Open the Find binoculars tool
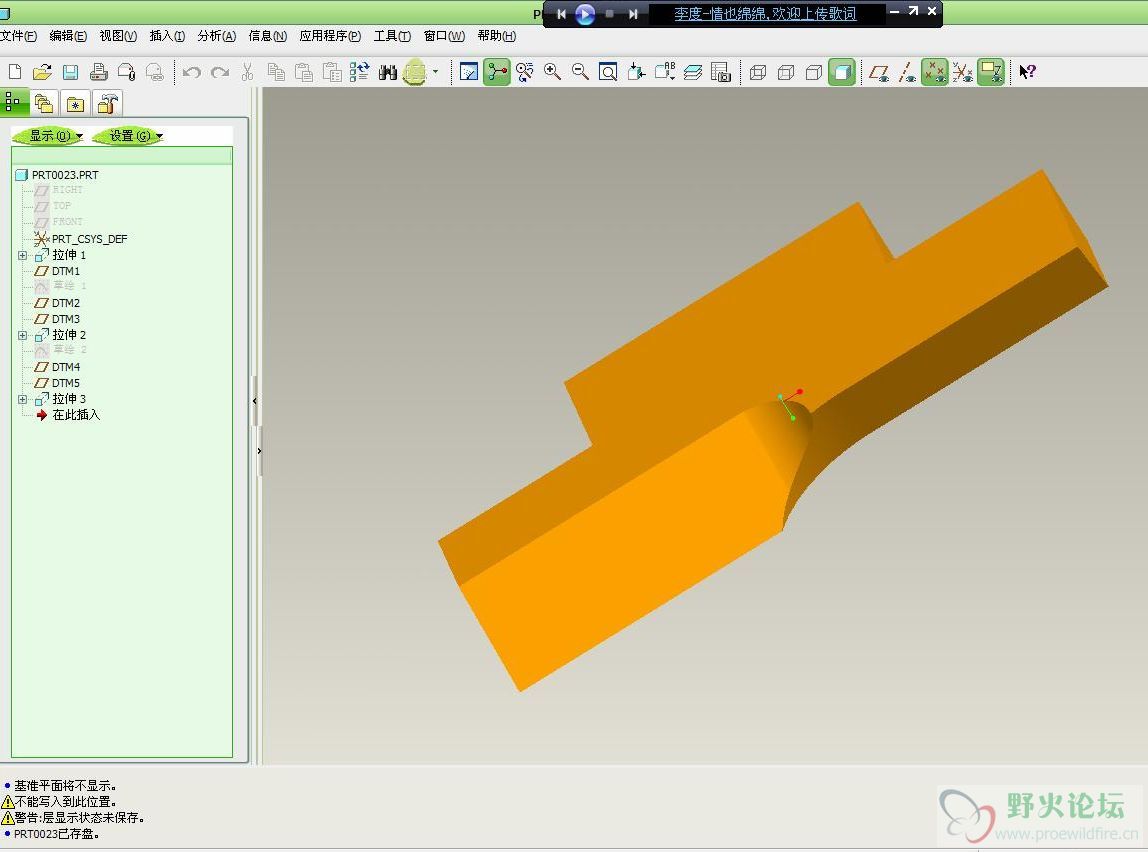The width and height of the screenshot is (1148, 852). 387,72
